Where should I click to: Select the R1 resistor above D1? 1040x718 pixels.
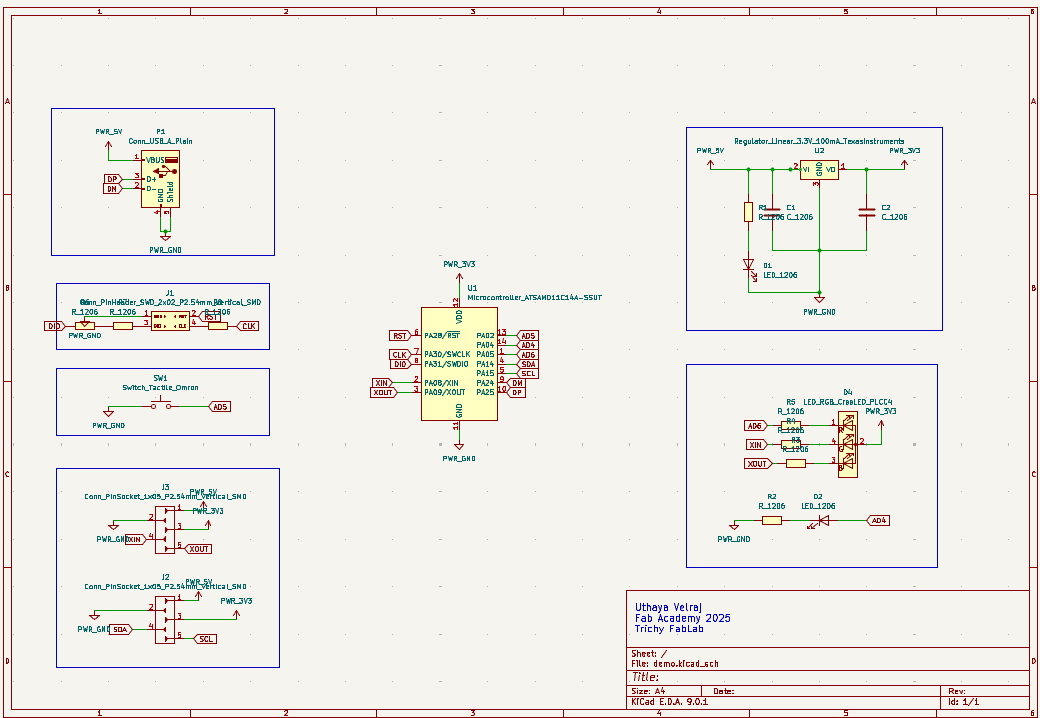(x=749, y=212)
